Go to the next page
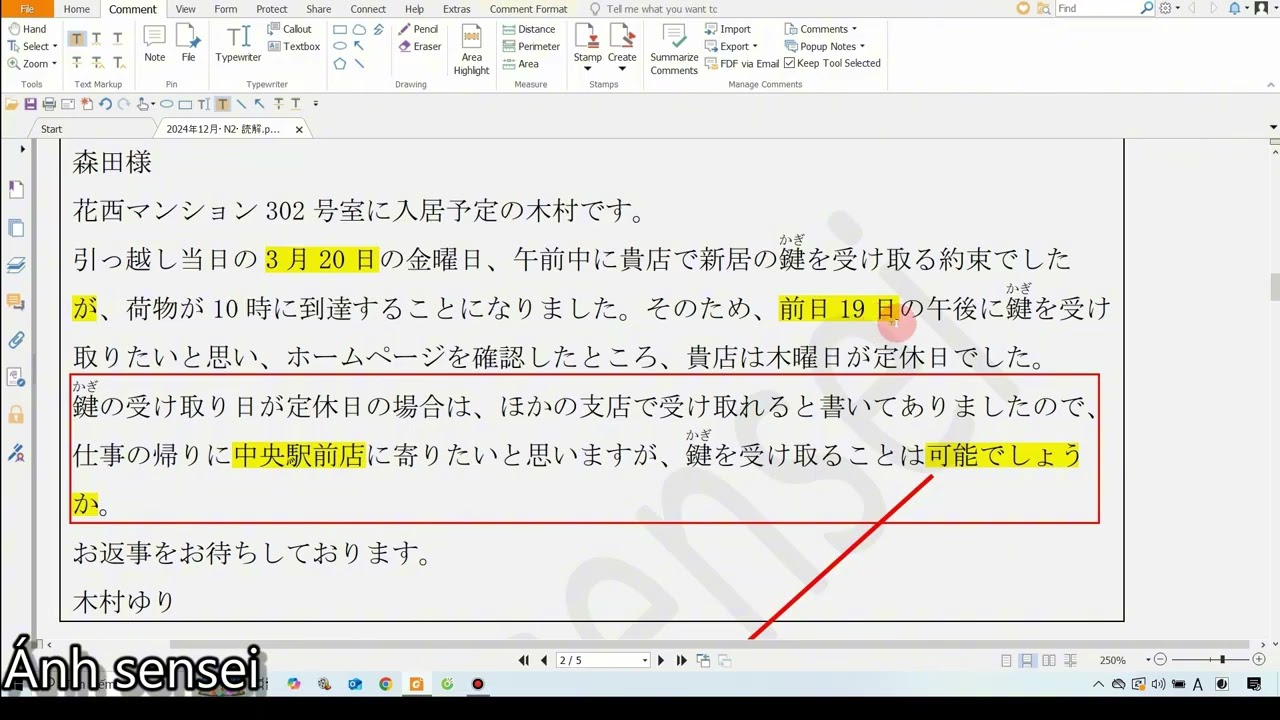 coord(661,661)
